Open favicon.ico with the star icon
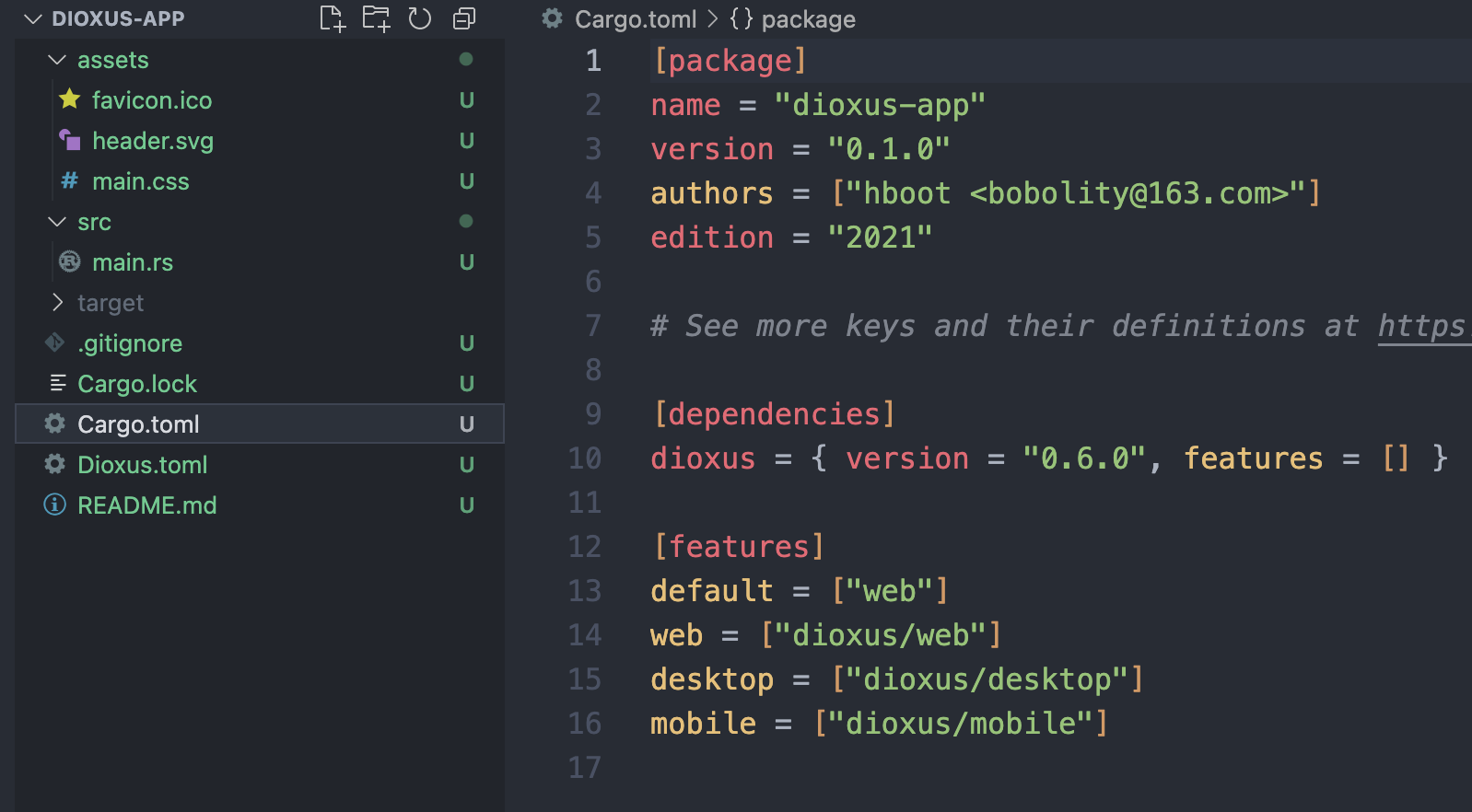 [x=152, y=100]
